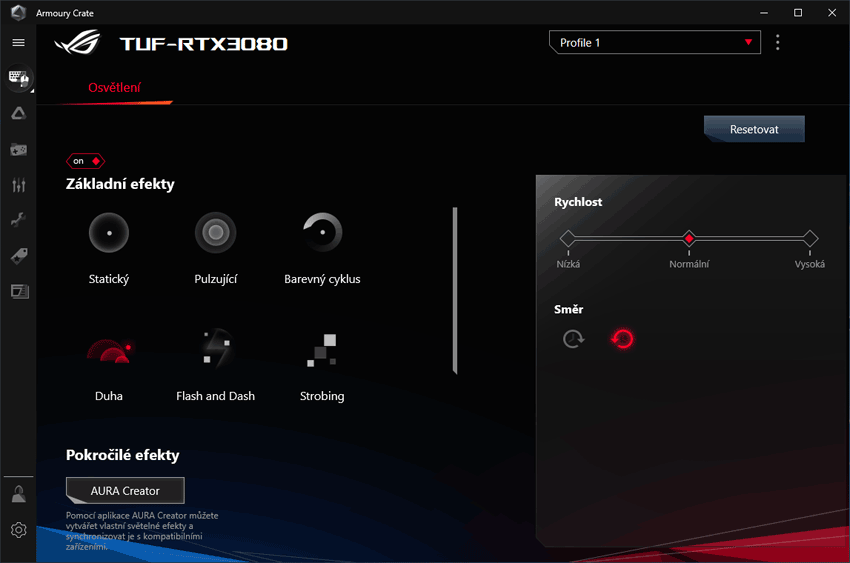
Task: Open News panel icon in sidebar
Action: tap(20, 292)
